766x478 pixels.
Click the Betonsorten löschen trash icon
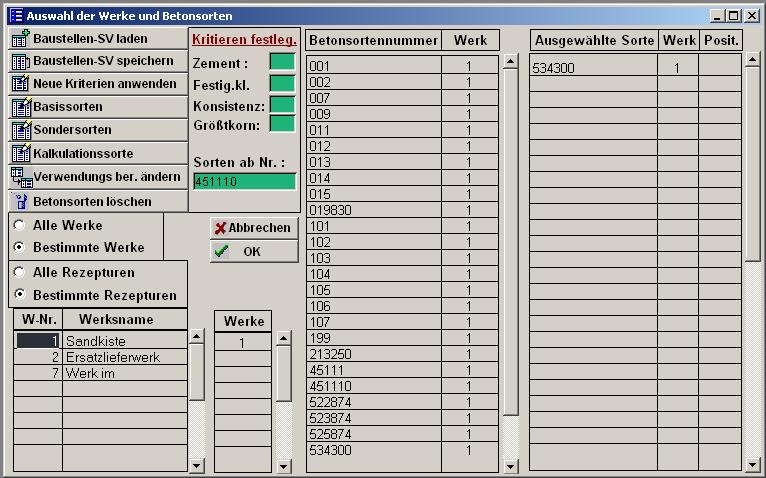point(22,201)
